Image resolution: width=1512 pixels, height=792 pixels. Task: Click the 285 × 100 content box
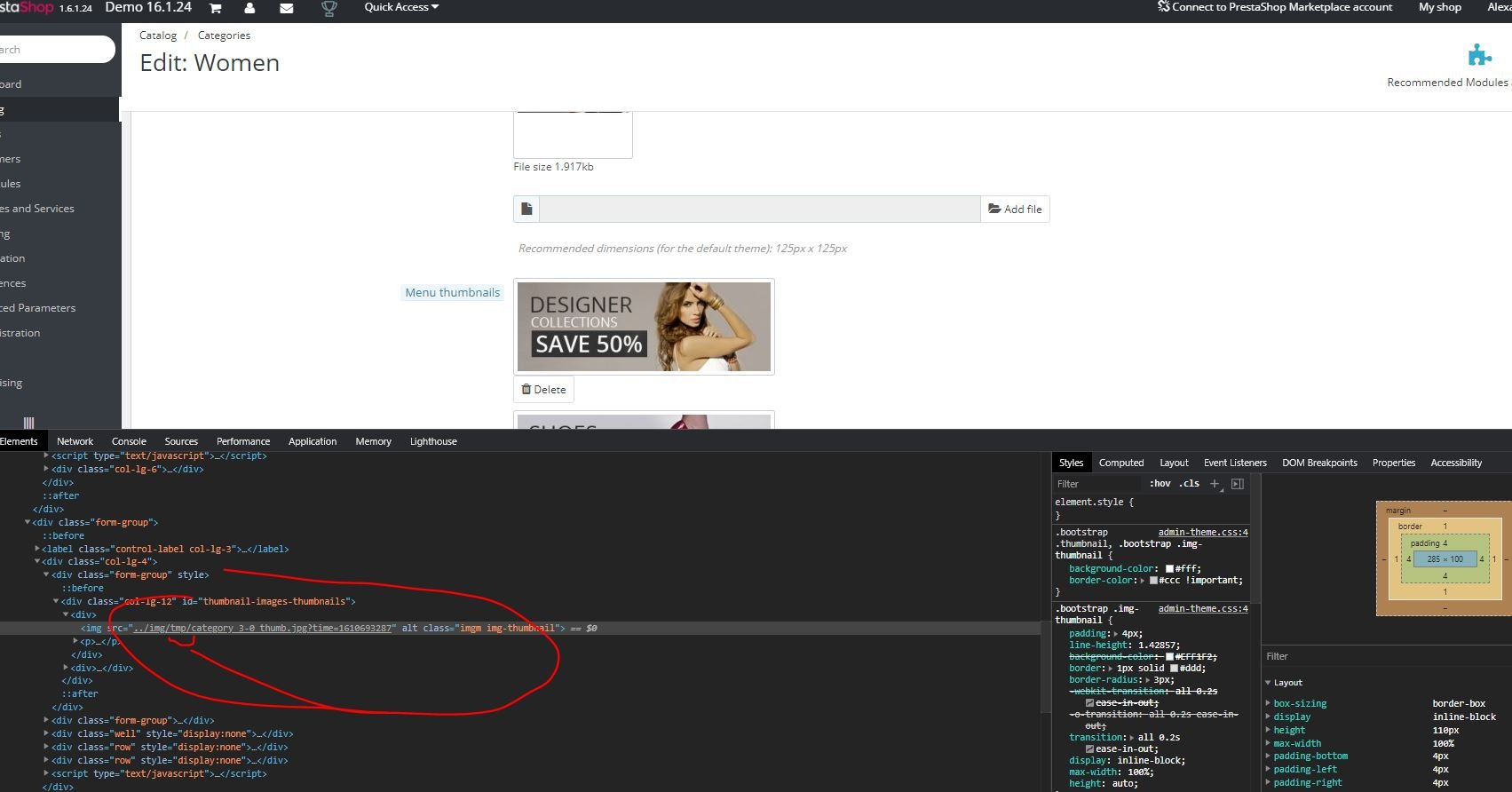pos(1445,559)
